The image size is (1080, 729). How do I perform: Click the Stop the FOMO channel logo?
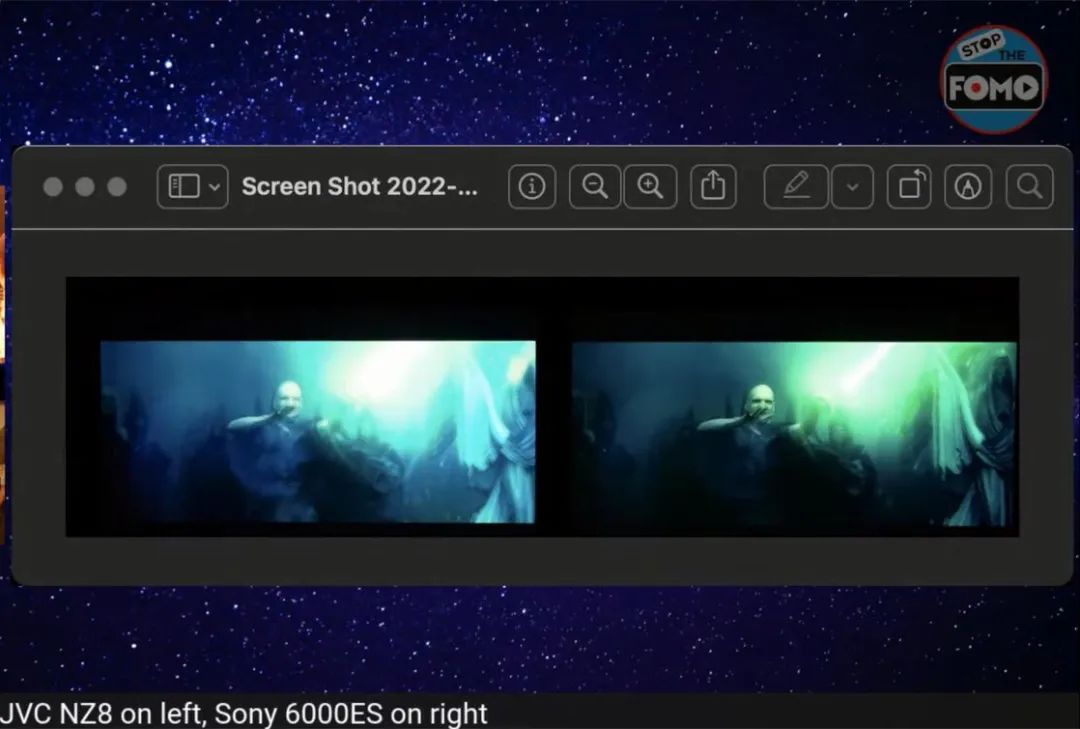(x=994, y=79)
